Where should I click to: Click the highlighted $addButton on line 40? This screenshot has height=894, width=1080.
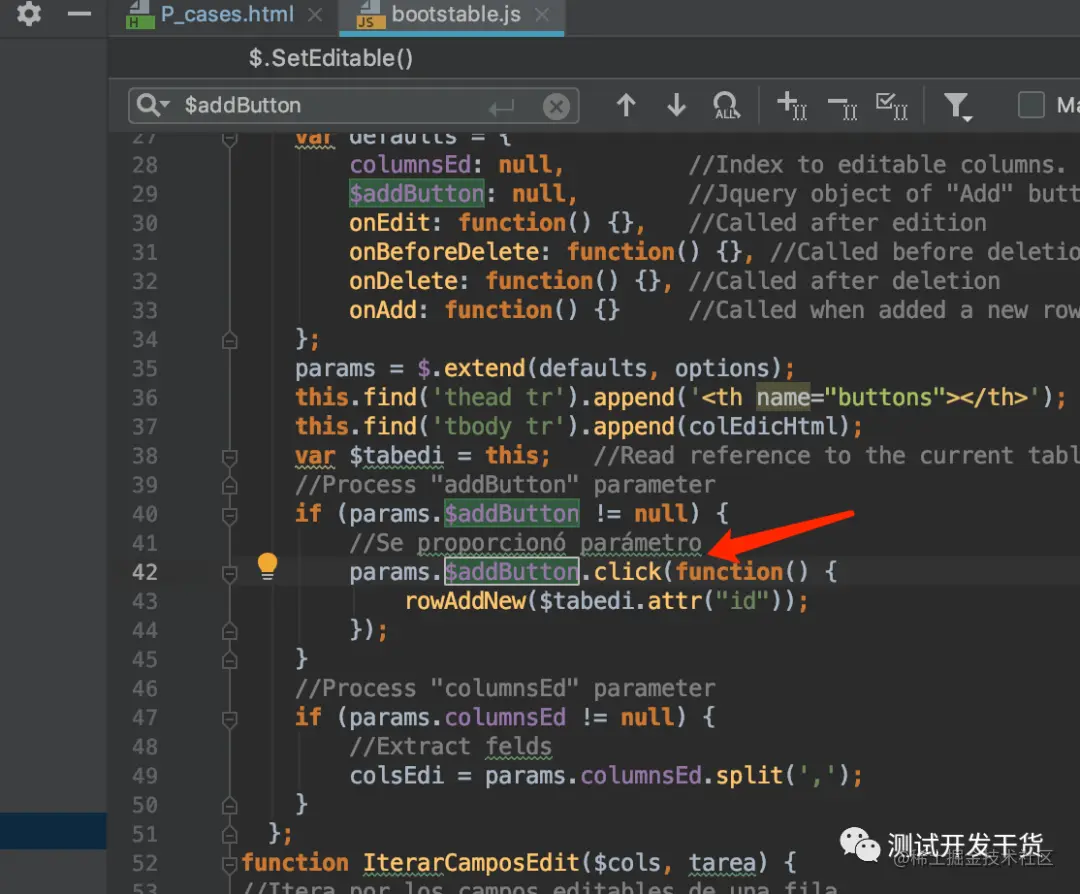tap(512, 514)
